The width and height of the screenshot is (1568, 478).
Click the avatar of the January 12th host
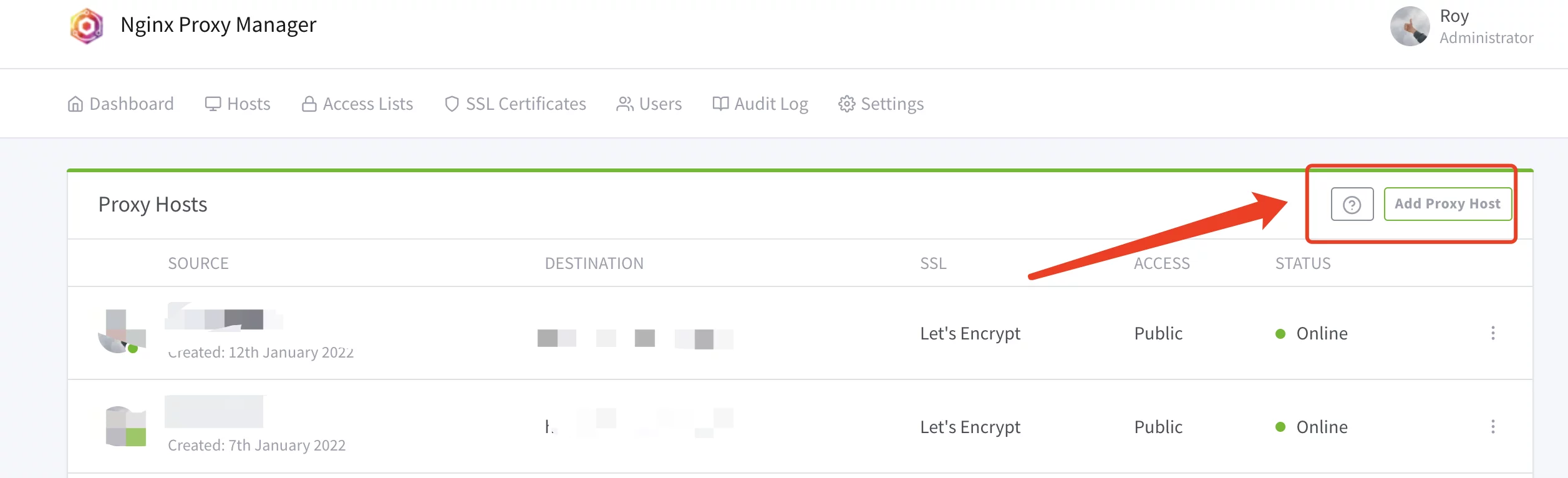pyautogui.click(x=122, y=332)
